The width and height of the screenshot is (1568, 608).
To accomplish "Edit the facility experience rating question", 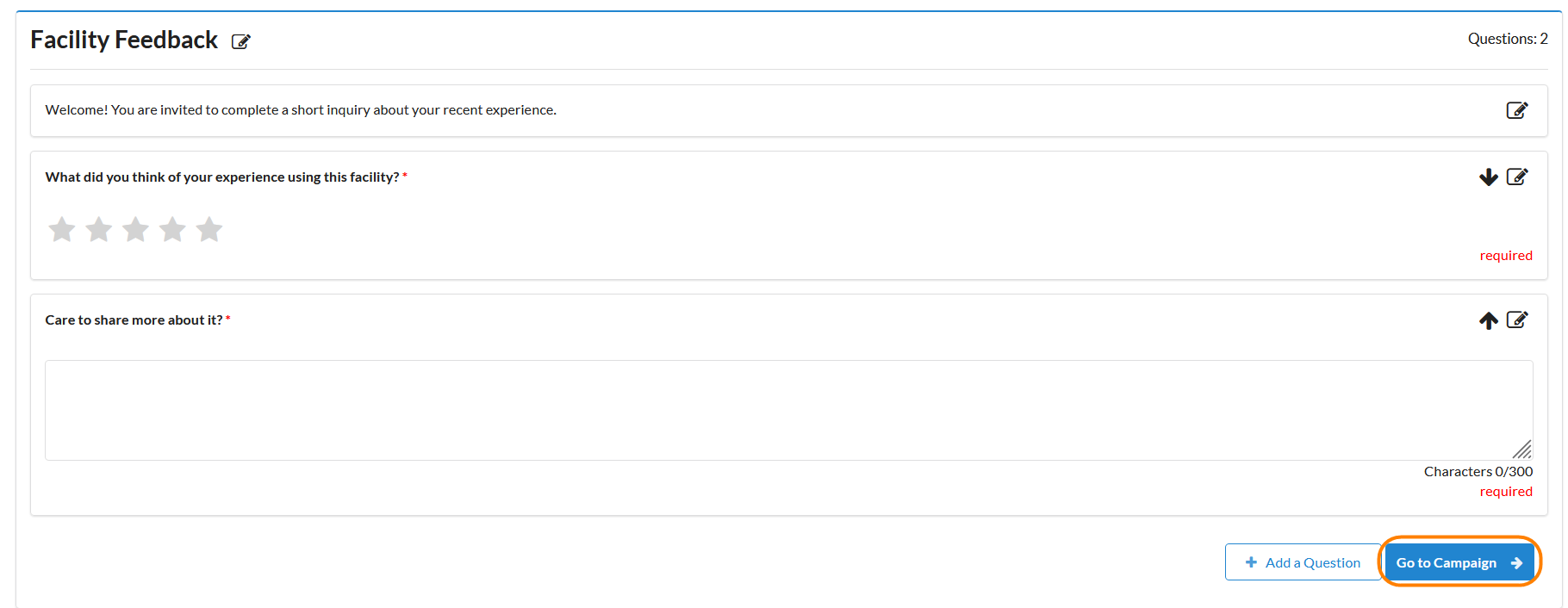I will click(x=1516, y=177).
